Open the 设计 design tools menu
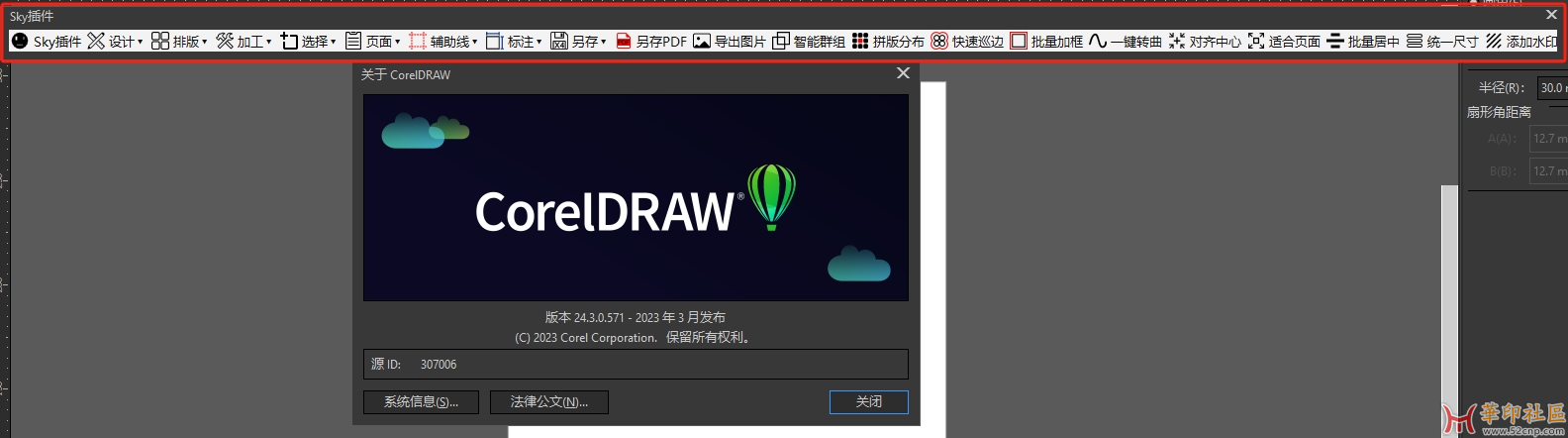This screenshot has height=438, width=1568. pyautogui.click(x=115, y=41)
